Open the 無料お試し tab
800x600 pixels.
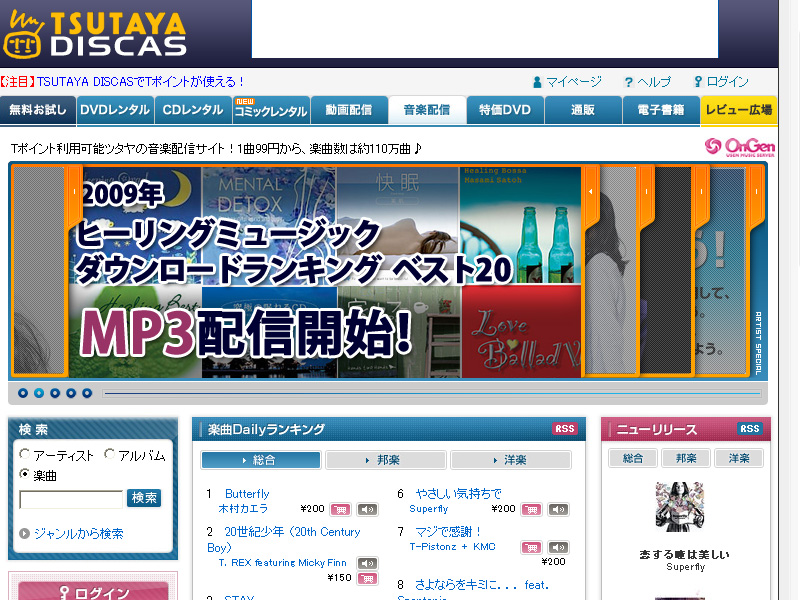pos(38,110)
